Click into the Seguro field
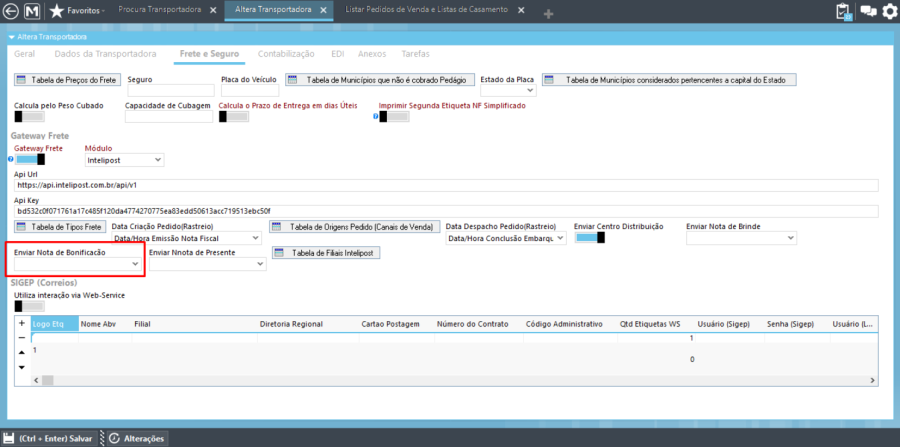Screen dimensions: 900x447 click(171, 90)
